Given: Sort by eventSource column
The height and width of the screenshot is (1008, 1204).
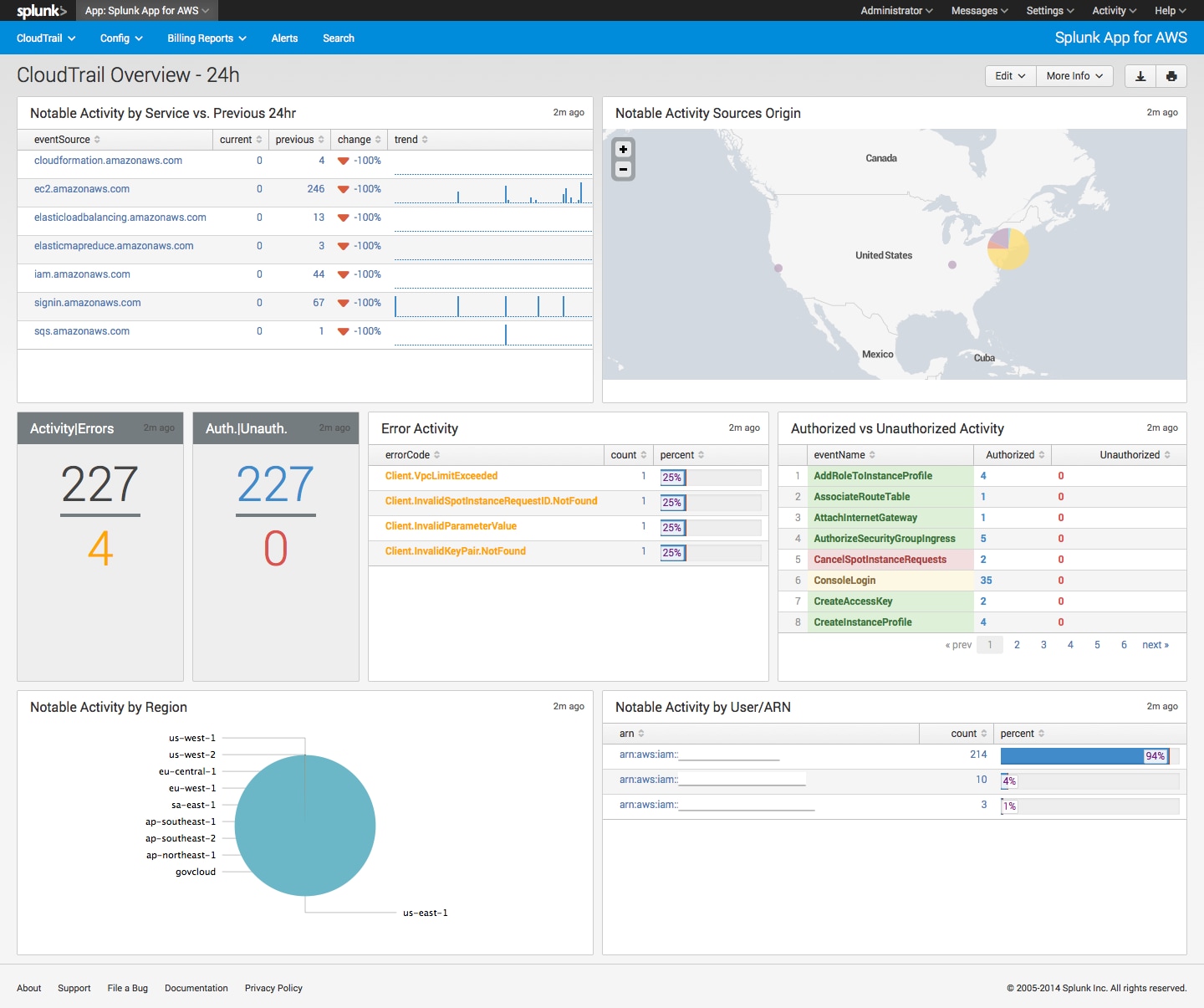Looking at the screenshot, I should tap(67, 140).
